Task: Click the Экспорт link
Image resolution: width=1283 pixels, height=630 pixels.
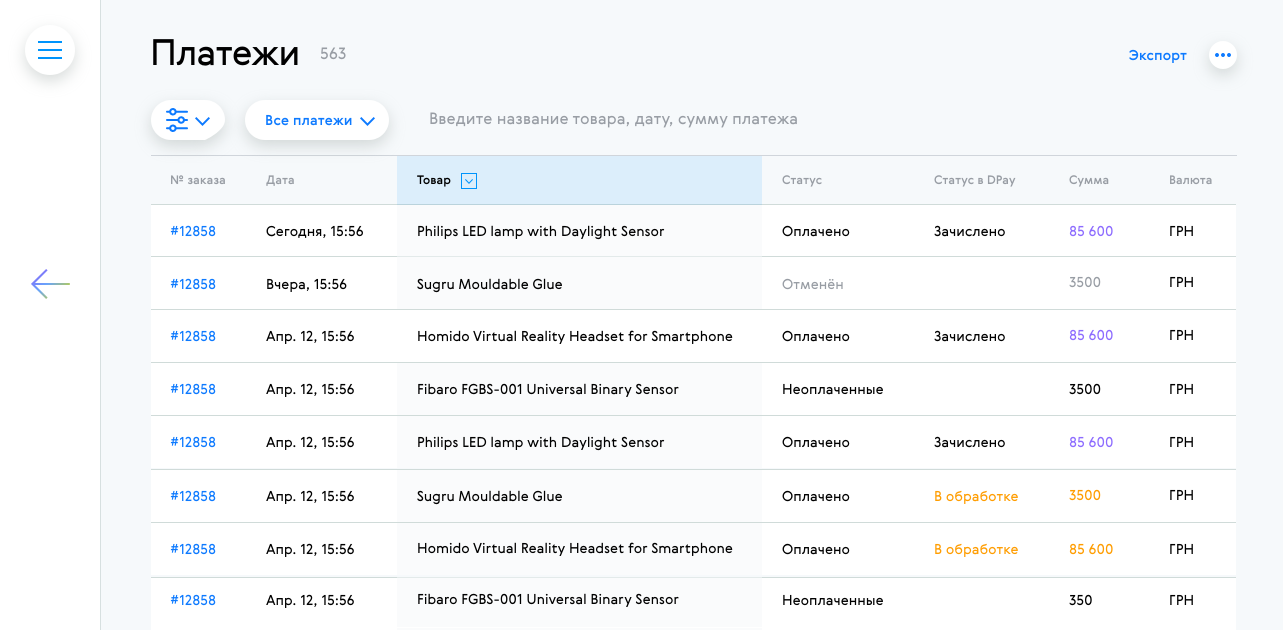Action: pyautogui.click(x=1157, y=56)
